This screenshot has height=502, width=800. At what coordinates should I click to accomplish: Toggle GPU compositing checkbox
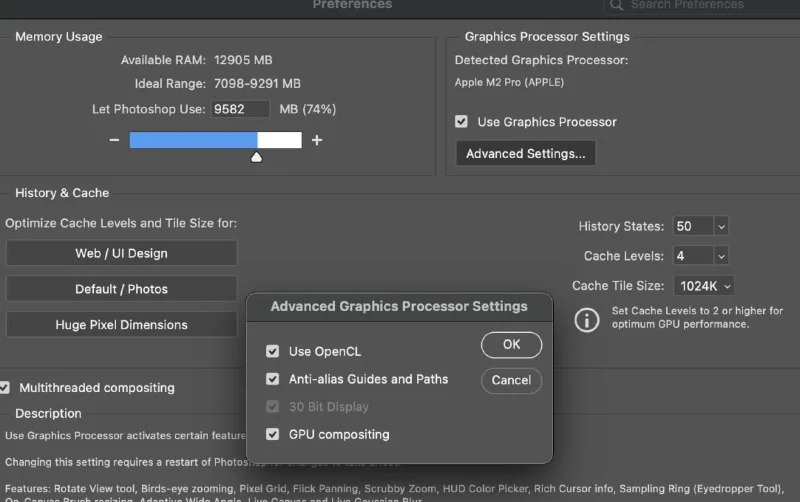coord(272,435)
